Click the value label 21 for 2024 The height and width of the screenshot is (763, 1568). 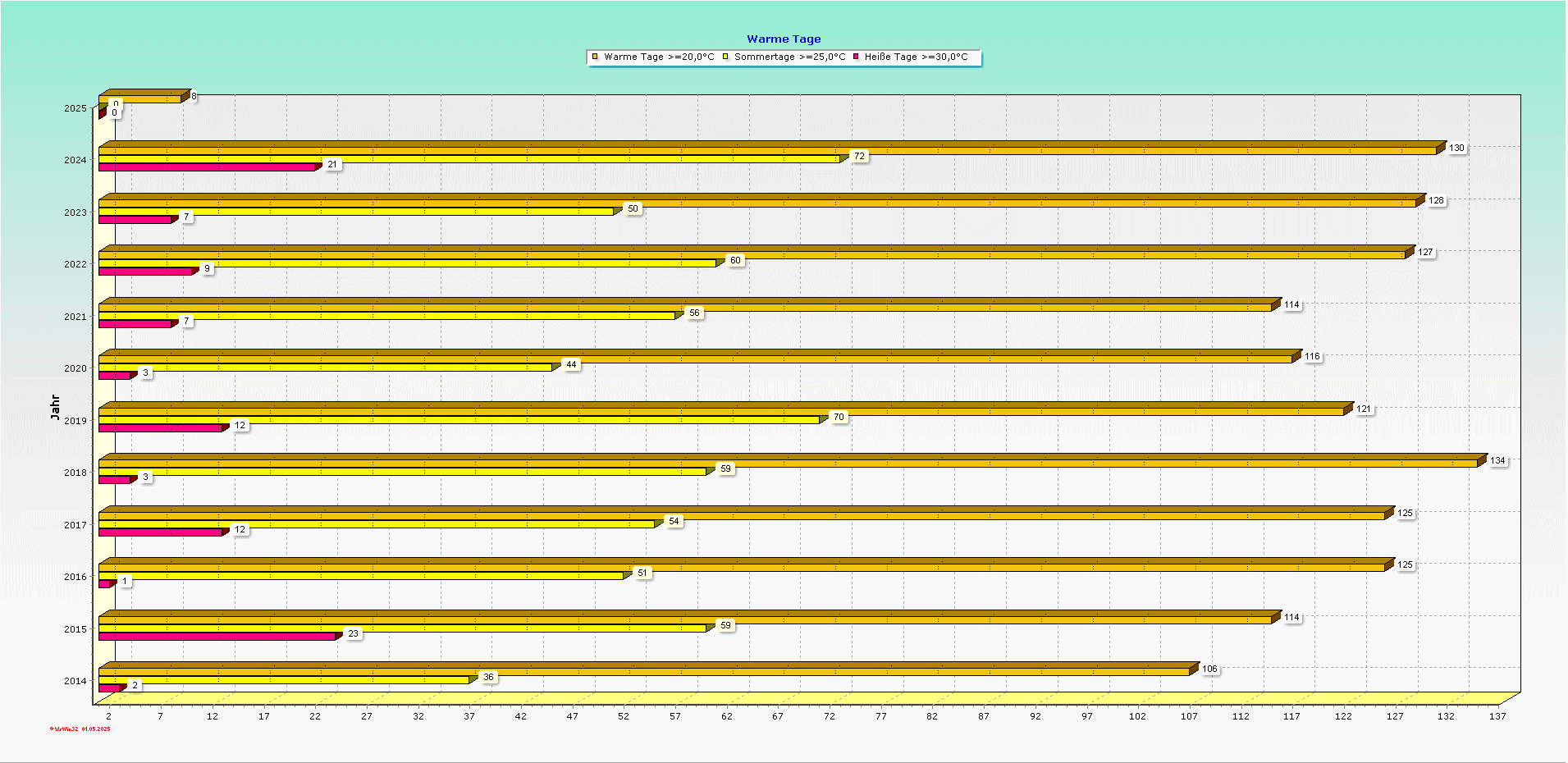coord(332,165)
